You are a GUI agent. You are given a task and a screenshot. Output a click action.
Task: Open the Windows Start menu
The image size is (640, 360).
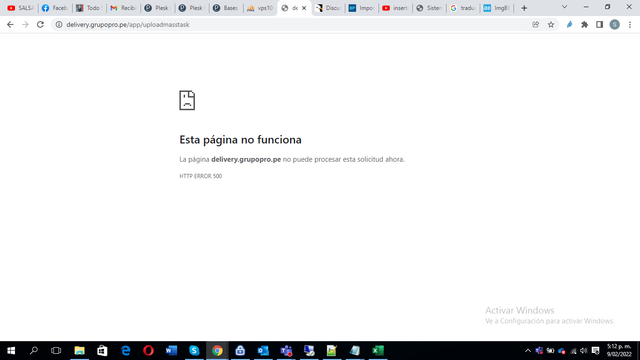[x=11, y=350]
